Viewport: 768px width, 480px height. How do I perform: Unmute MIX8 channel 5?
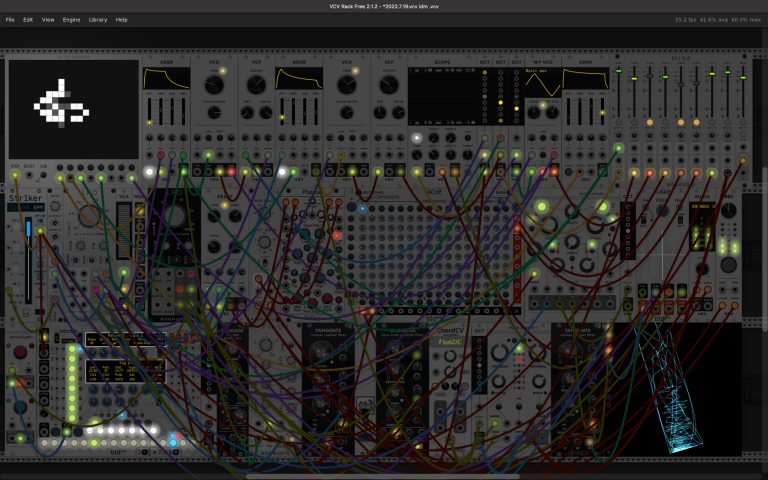pos(681,122)
